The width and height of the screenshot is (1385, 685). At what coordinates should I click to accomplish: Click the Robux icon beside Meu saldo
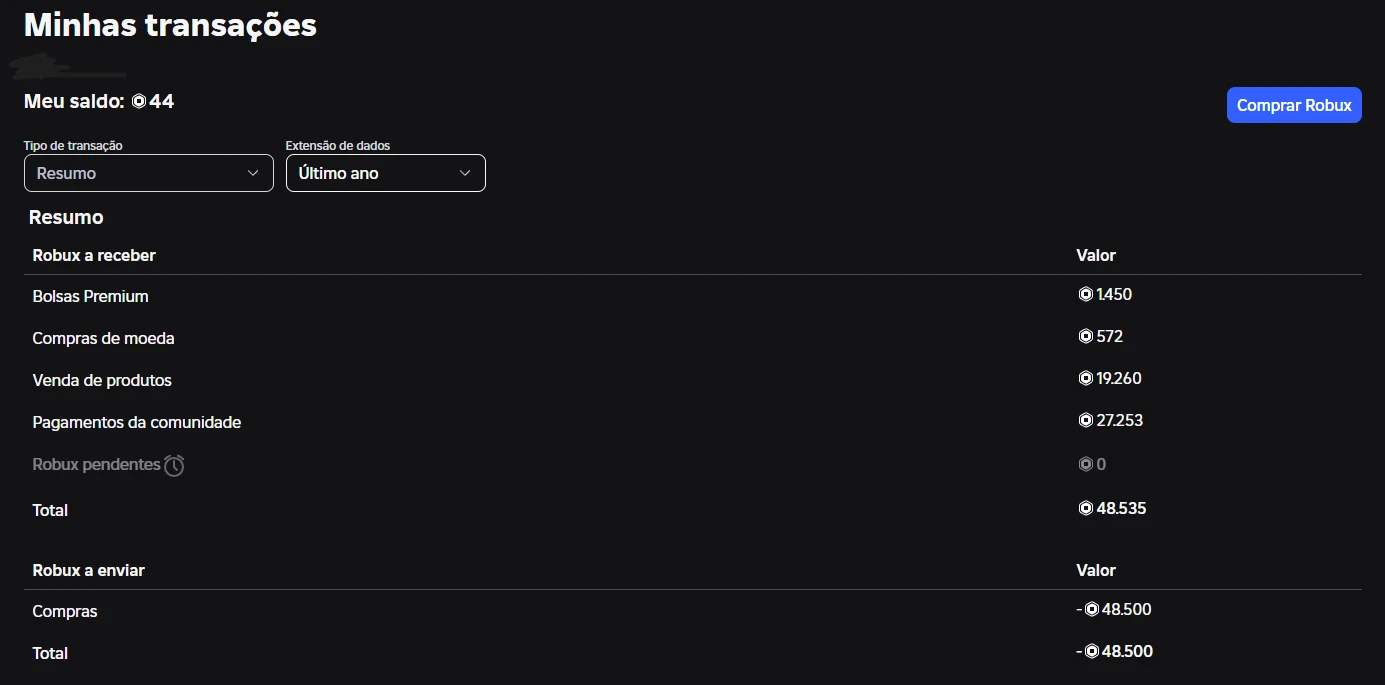pos(139,101)
